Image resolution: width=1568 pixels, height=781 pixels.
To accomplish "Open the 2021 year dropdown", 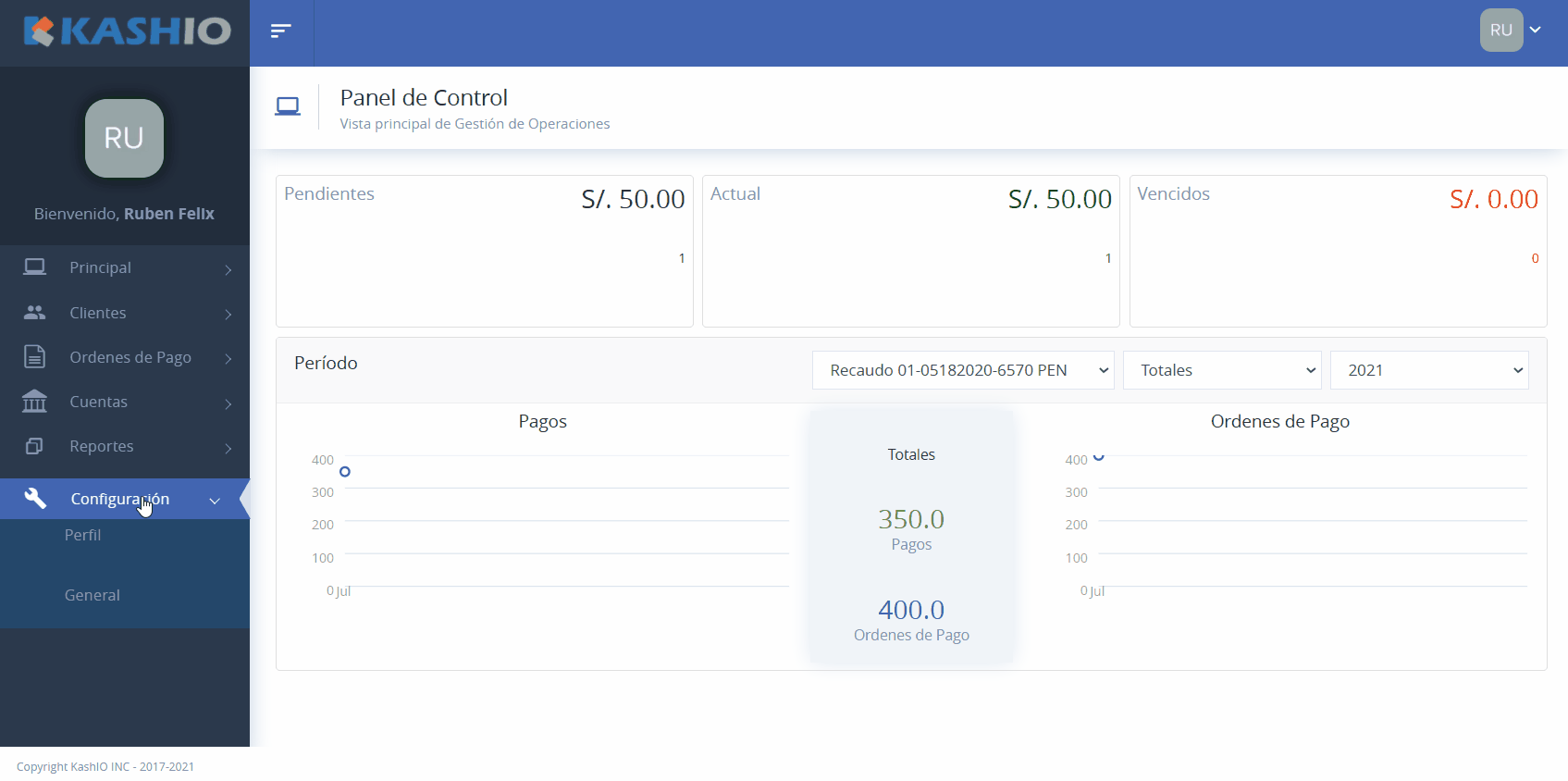I will point(1428,370).
